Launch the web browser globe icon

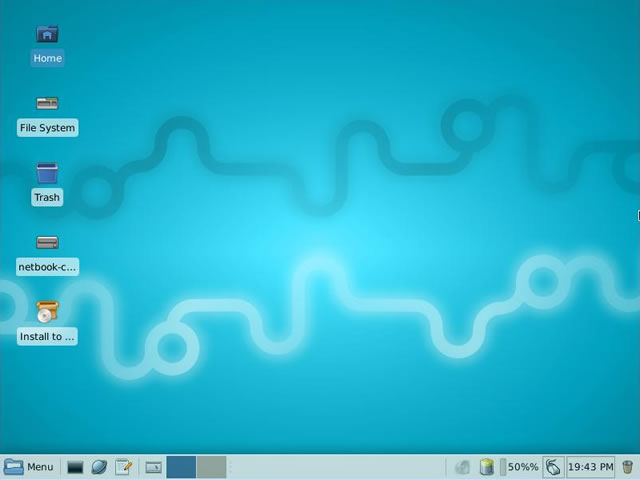click(x=99, y=467)
